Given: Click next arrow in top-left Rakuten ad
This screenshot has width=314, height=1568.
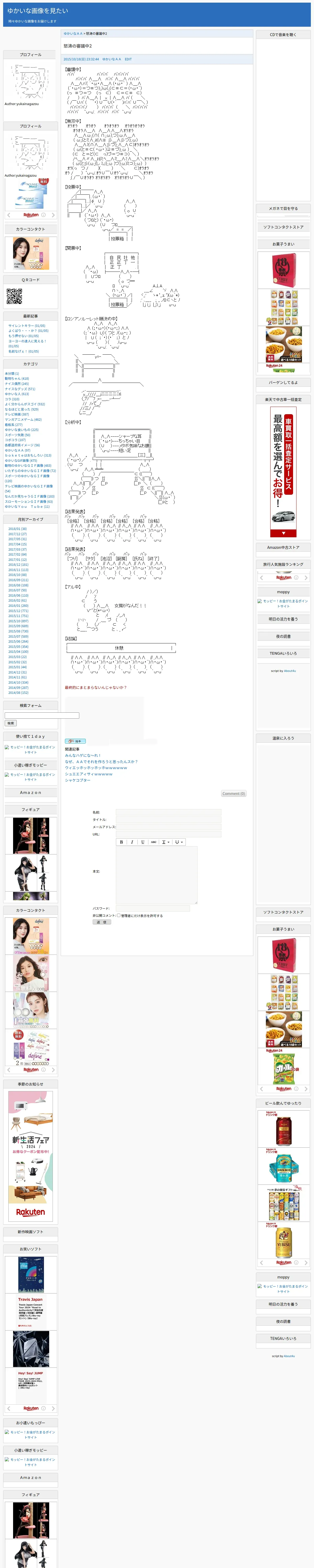Looking at the screenshot, I should coord(53,215).
